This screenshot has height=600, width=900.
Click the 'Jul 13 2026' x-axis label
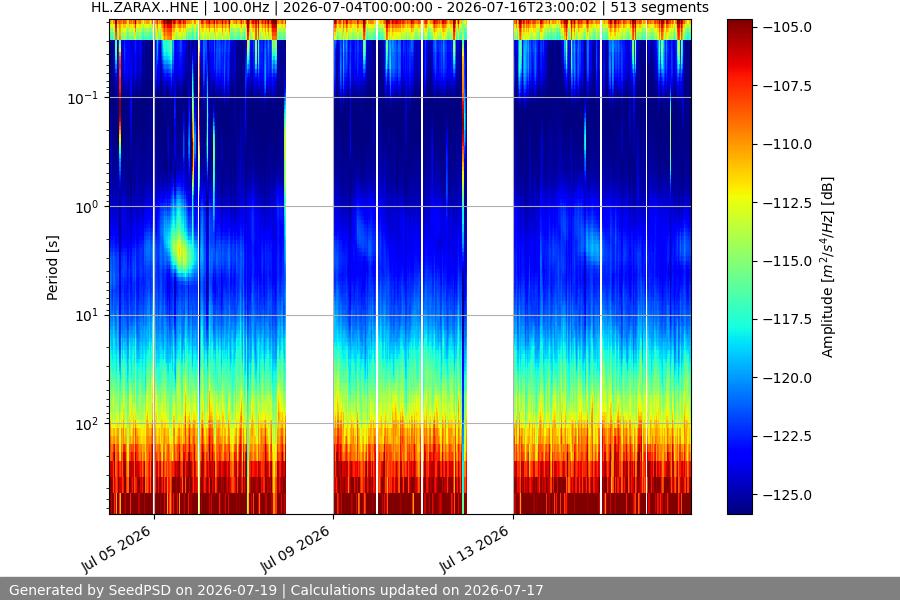[x=475, y=549]
